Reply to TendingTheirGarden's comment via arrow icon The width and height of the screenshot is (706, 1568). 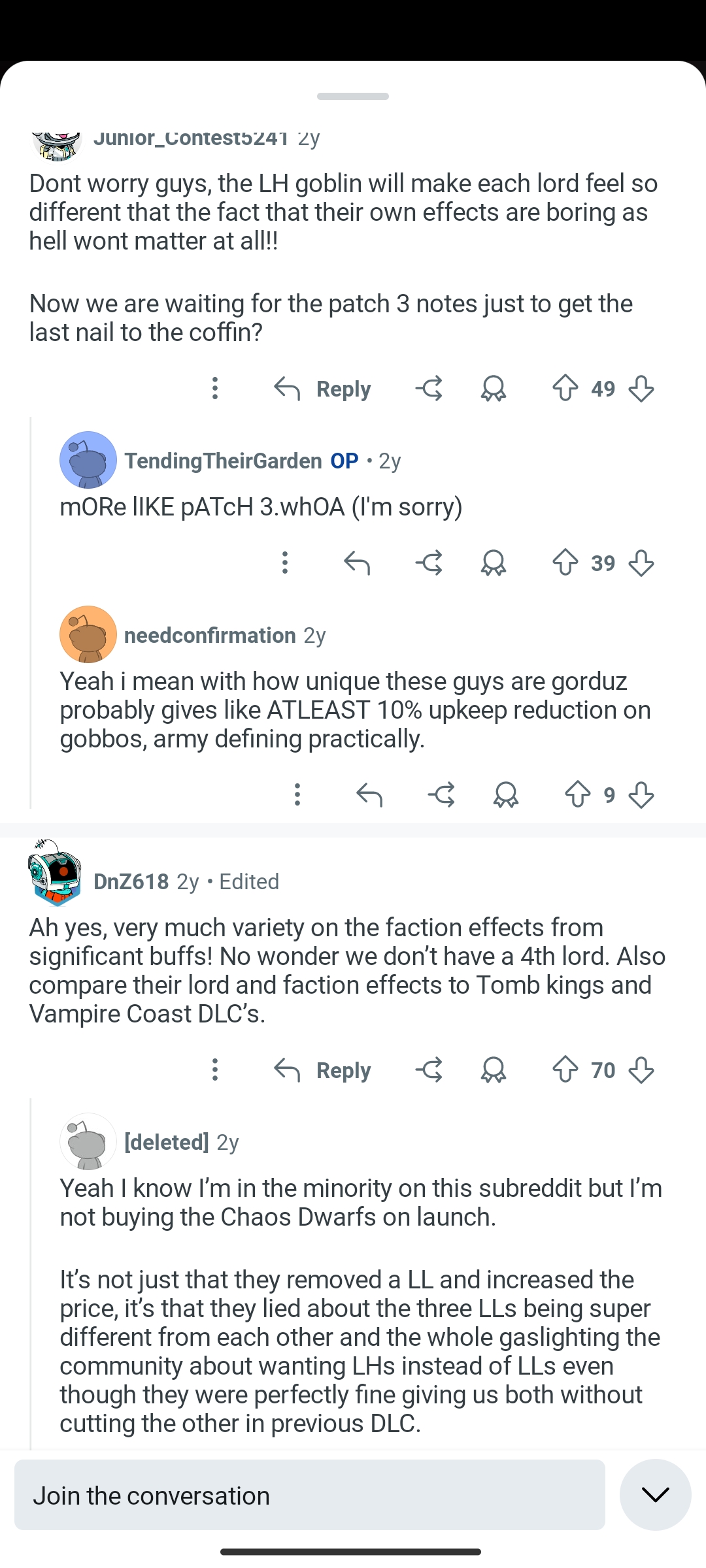click(x=357, y=563)
